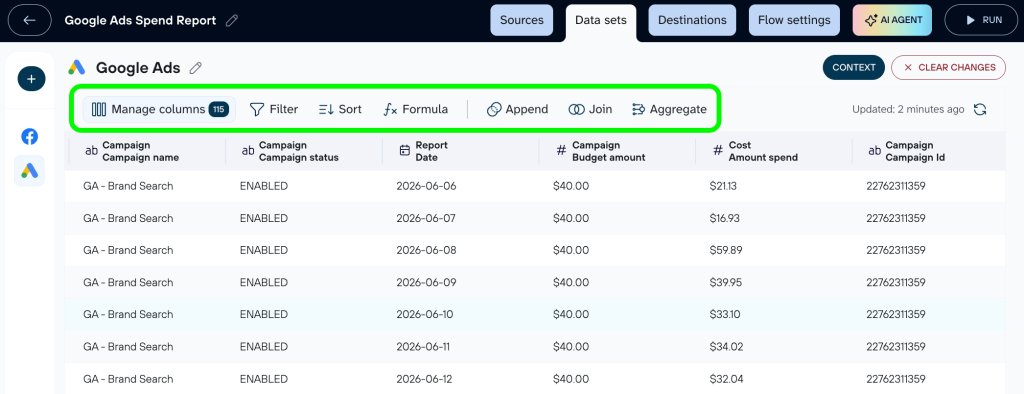Click the Campaign name column header

[148, 151]
